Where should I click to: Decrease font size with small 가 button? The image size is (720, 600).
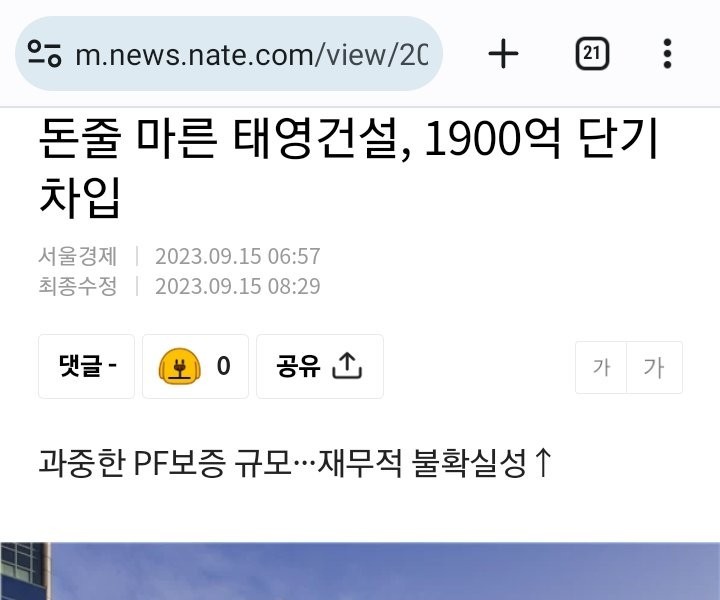pos(601,367)
